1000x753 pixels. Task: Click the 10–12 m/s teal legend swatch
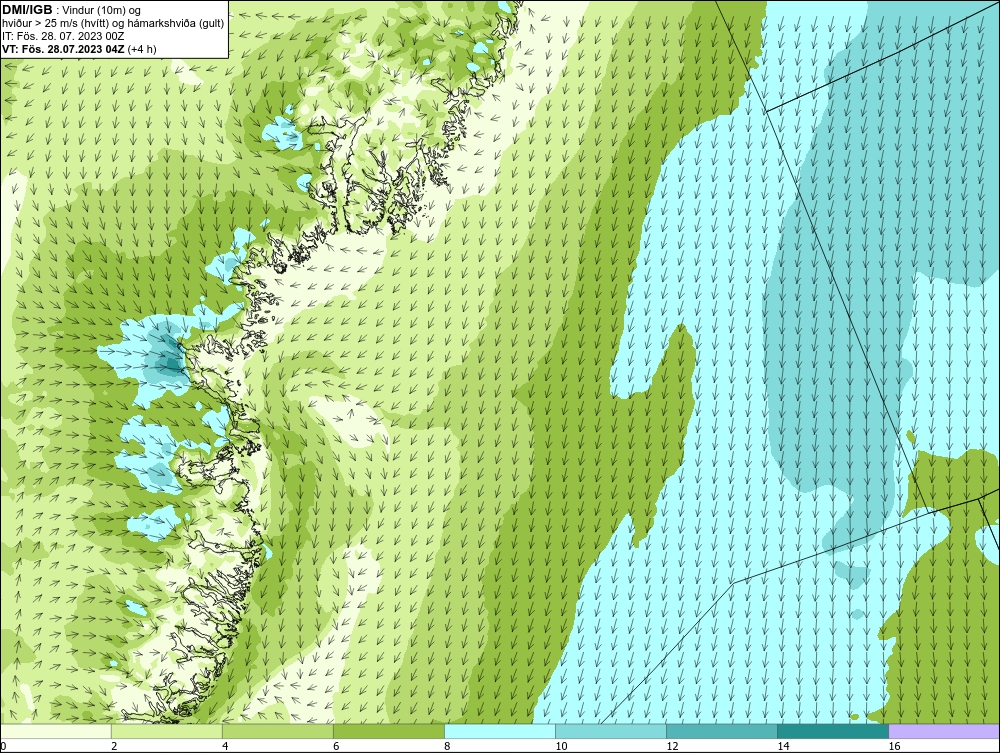[x=610, y=731]
